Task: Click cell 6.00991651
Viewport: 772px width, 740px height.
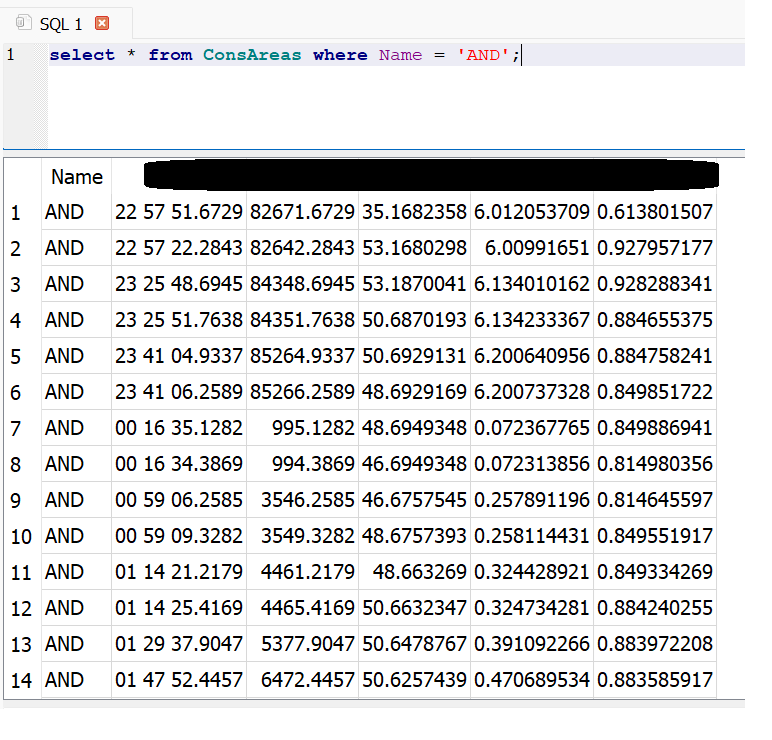Action: click(532, 248)
